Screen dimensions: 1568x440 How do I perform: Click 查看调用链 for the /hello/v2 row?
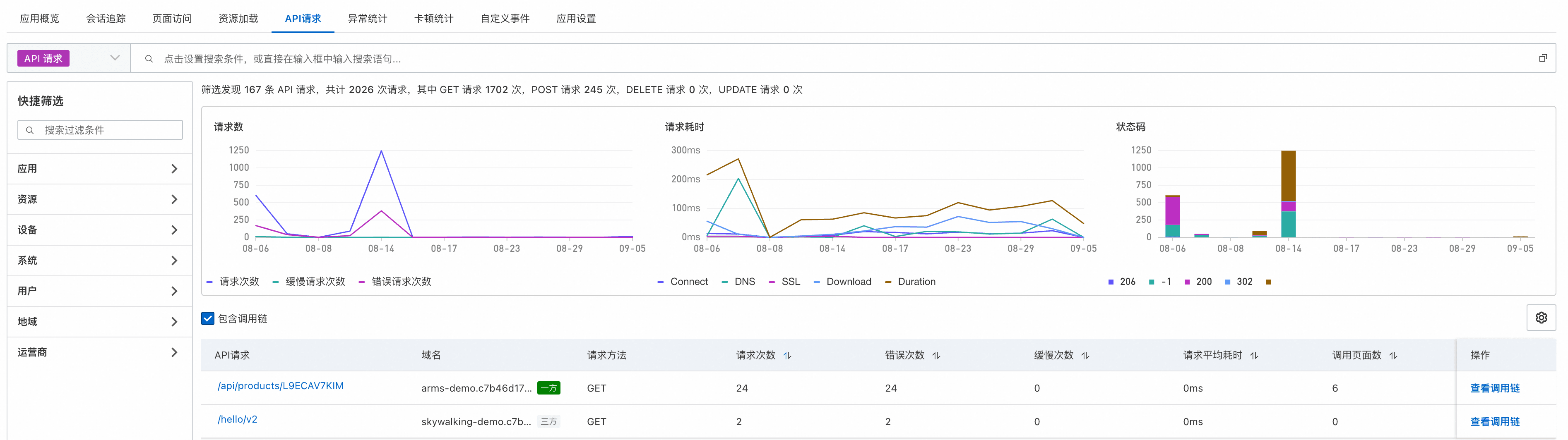click(x=1494, y=422)
